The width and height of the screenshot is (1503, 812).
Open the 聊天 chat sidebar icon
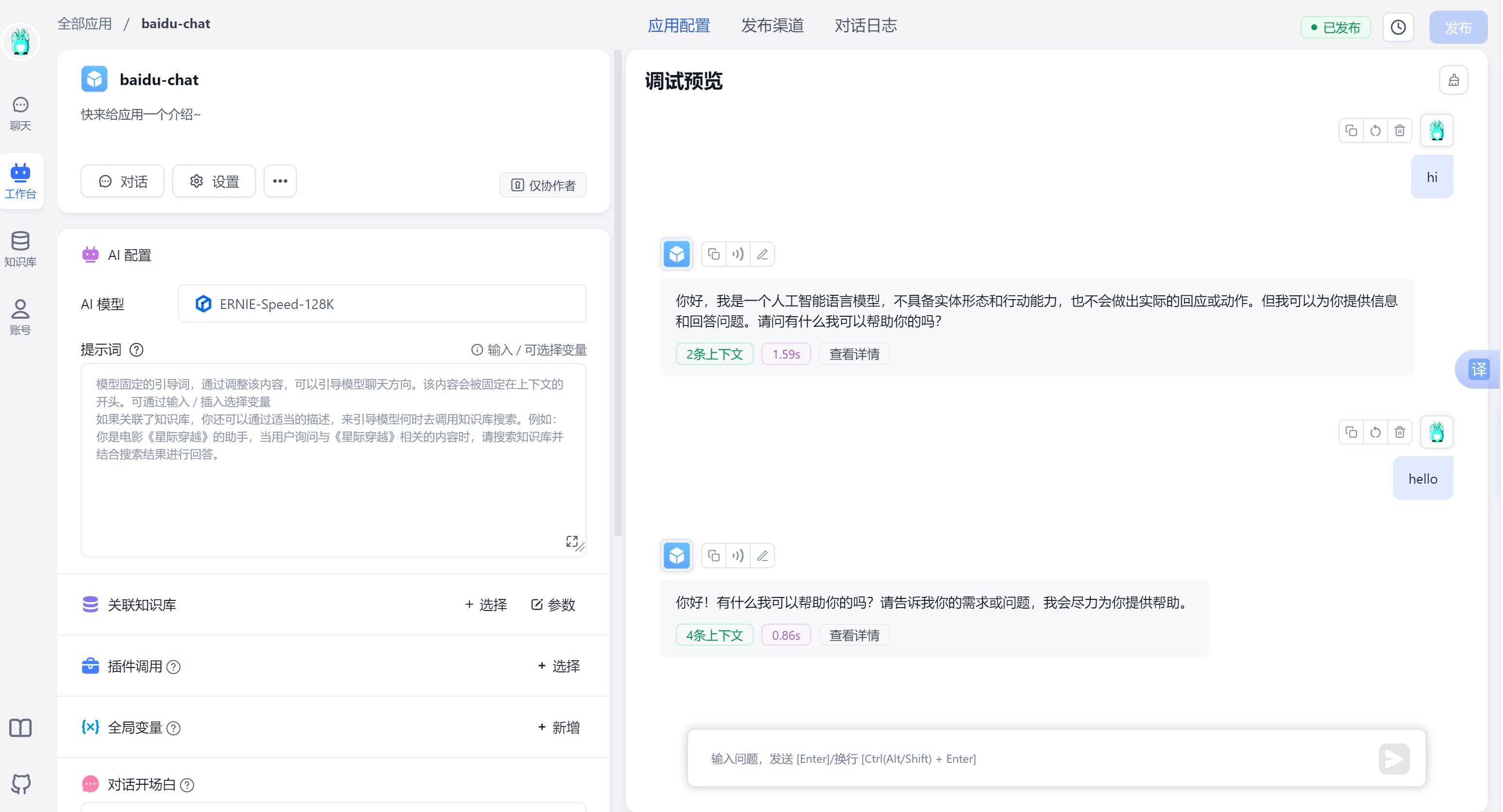20,113
